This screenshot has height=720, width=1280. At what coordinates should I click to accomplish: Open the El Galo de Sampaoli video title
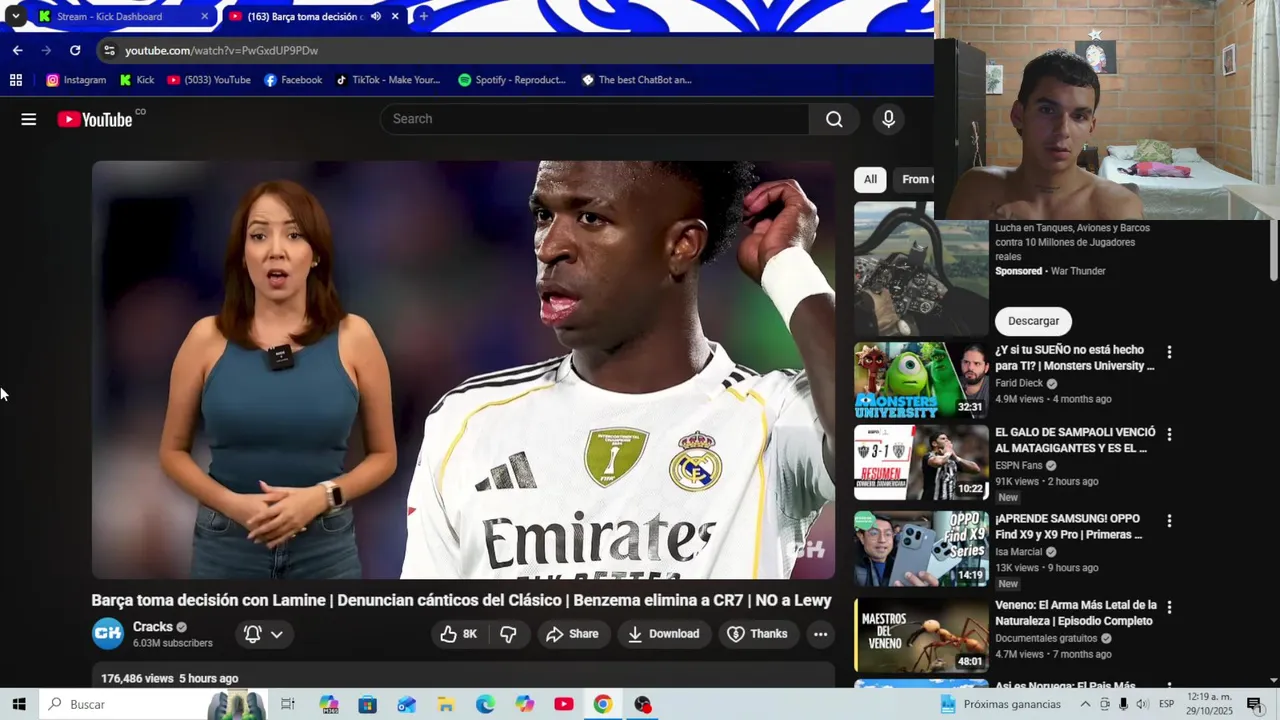[1075, 440]
